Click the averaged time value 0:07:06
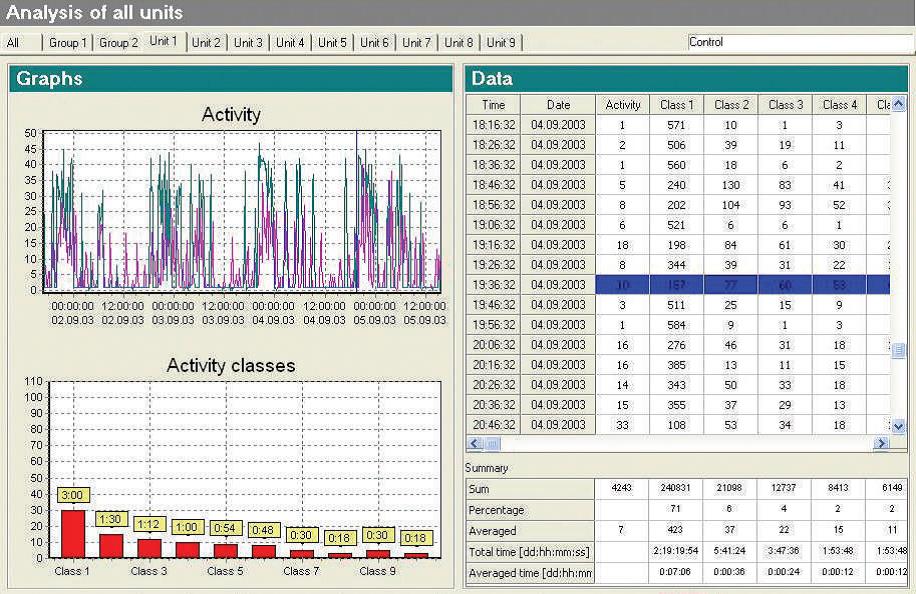 (x=675, y=572)
